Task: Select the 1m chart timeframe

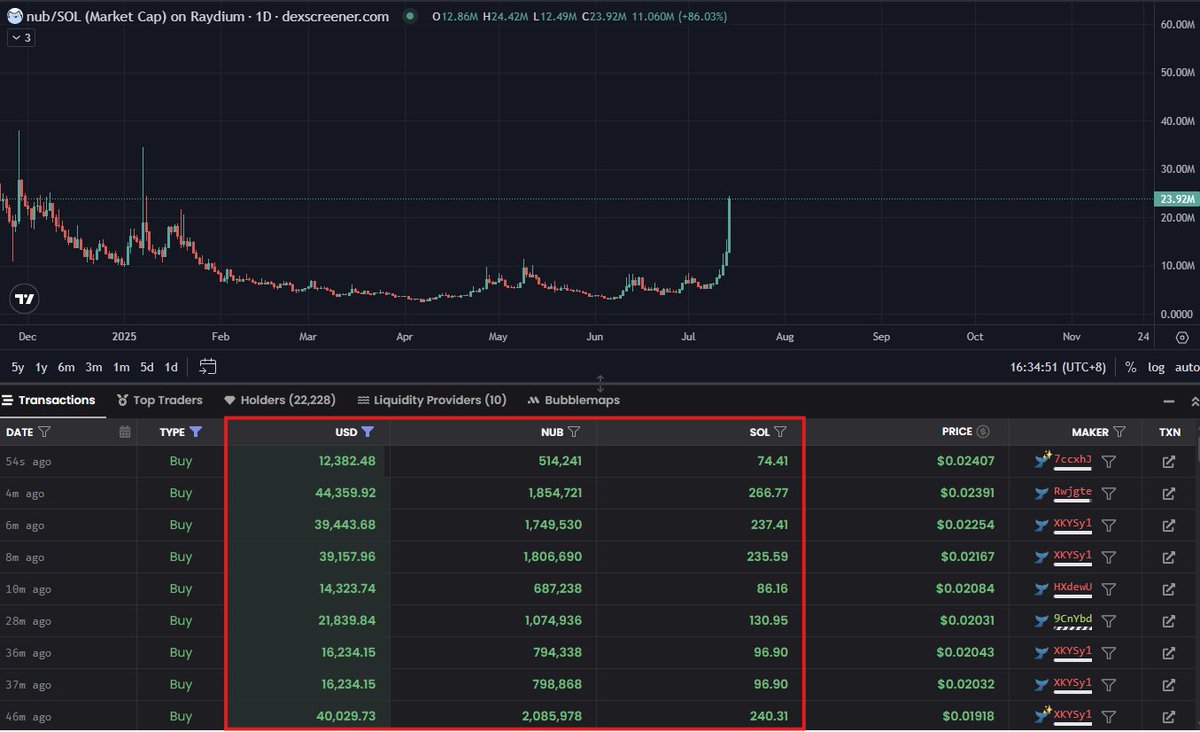Action: coord(121,367)
